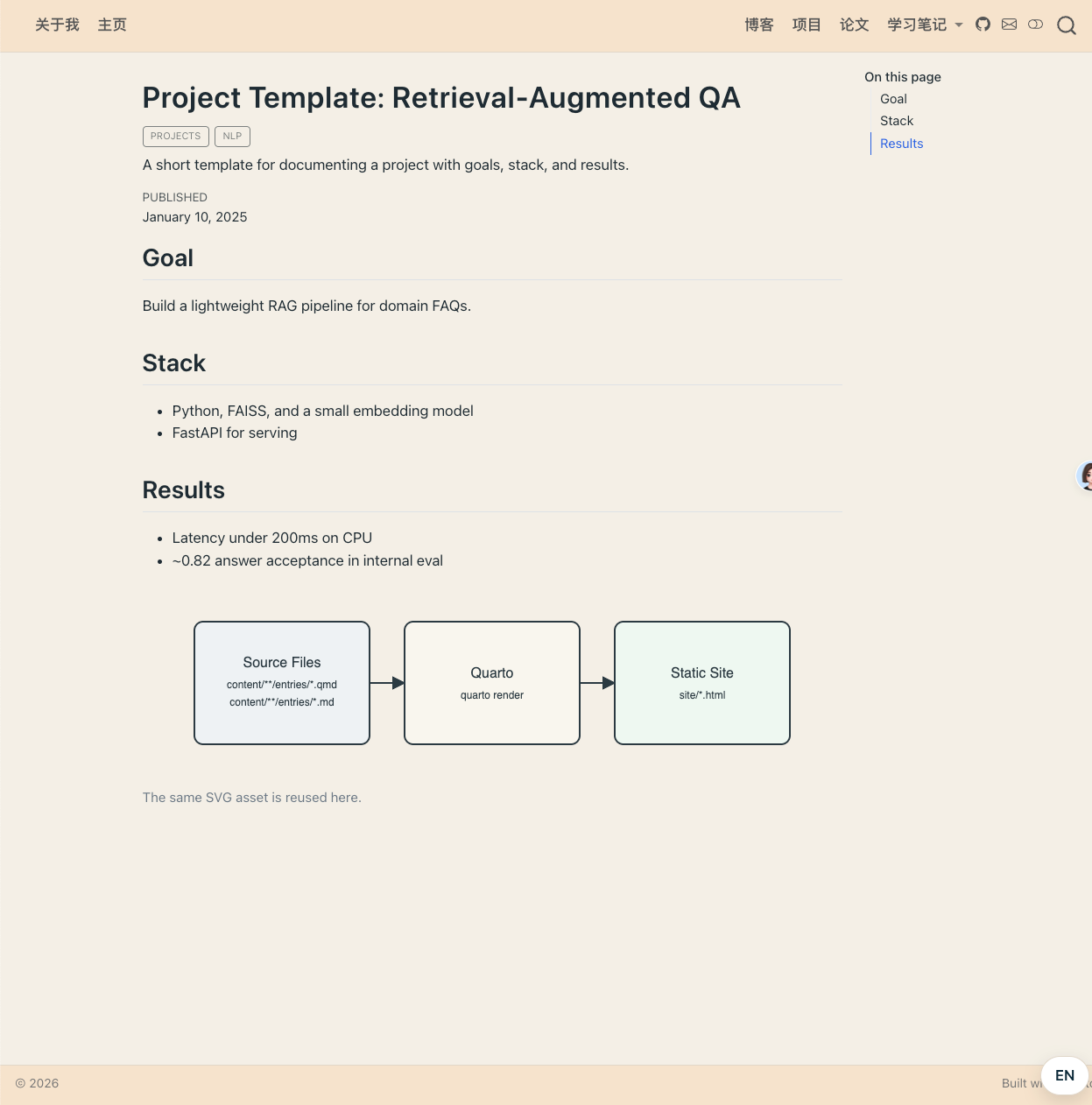The height and width of the screenshot is (1105, 1092).
Task: Go to 主页 home link
Action: (x=112, y=25)
